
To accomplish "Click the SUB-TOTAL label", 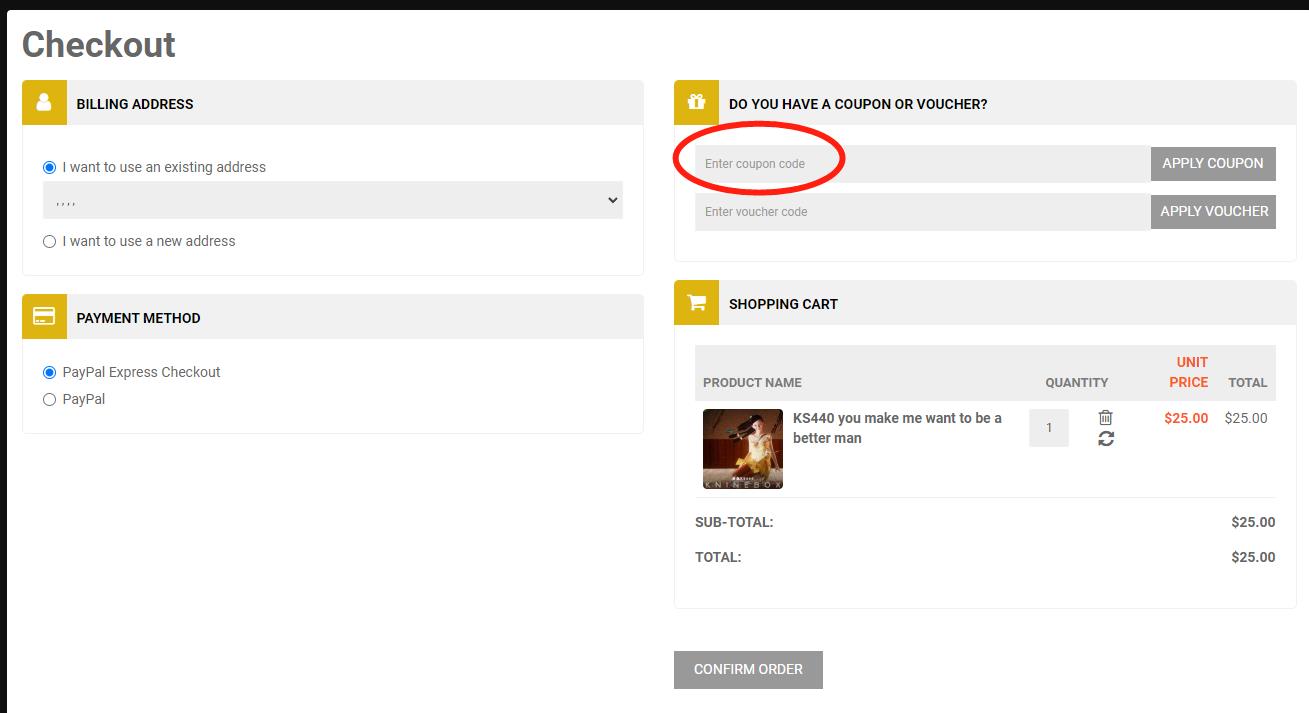I will (x=734, y=522).
